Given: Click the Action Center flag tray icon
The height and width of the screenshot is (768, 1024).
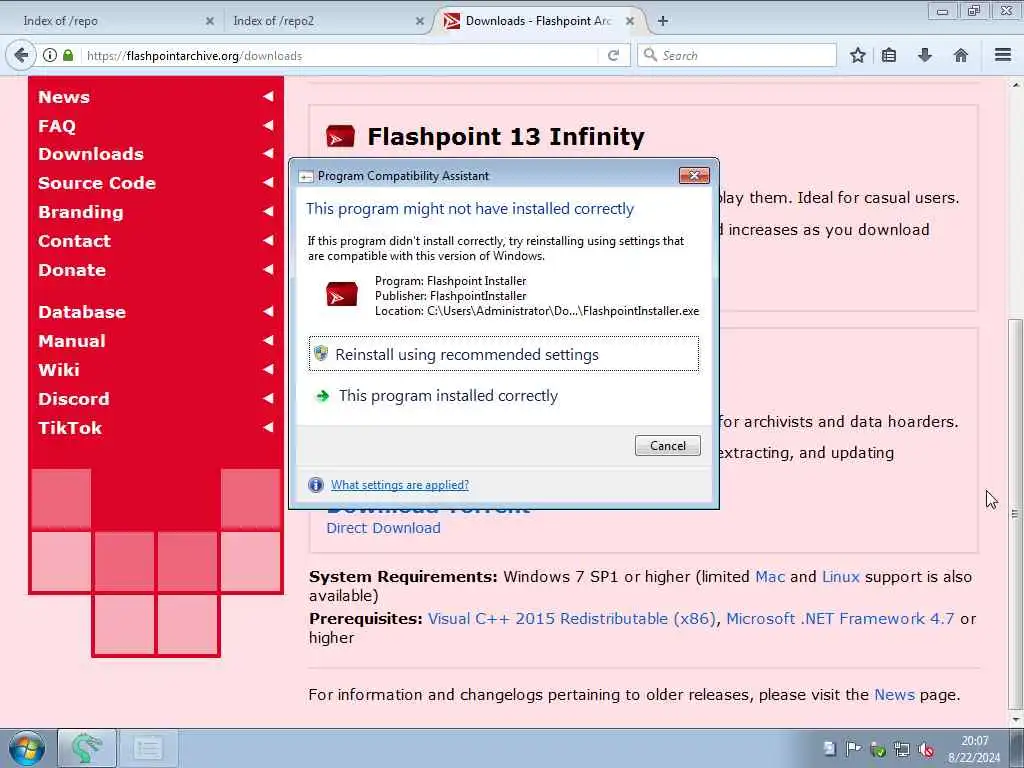Looking at the screenshot, I should 854,749.
